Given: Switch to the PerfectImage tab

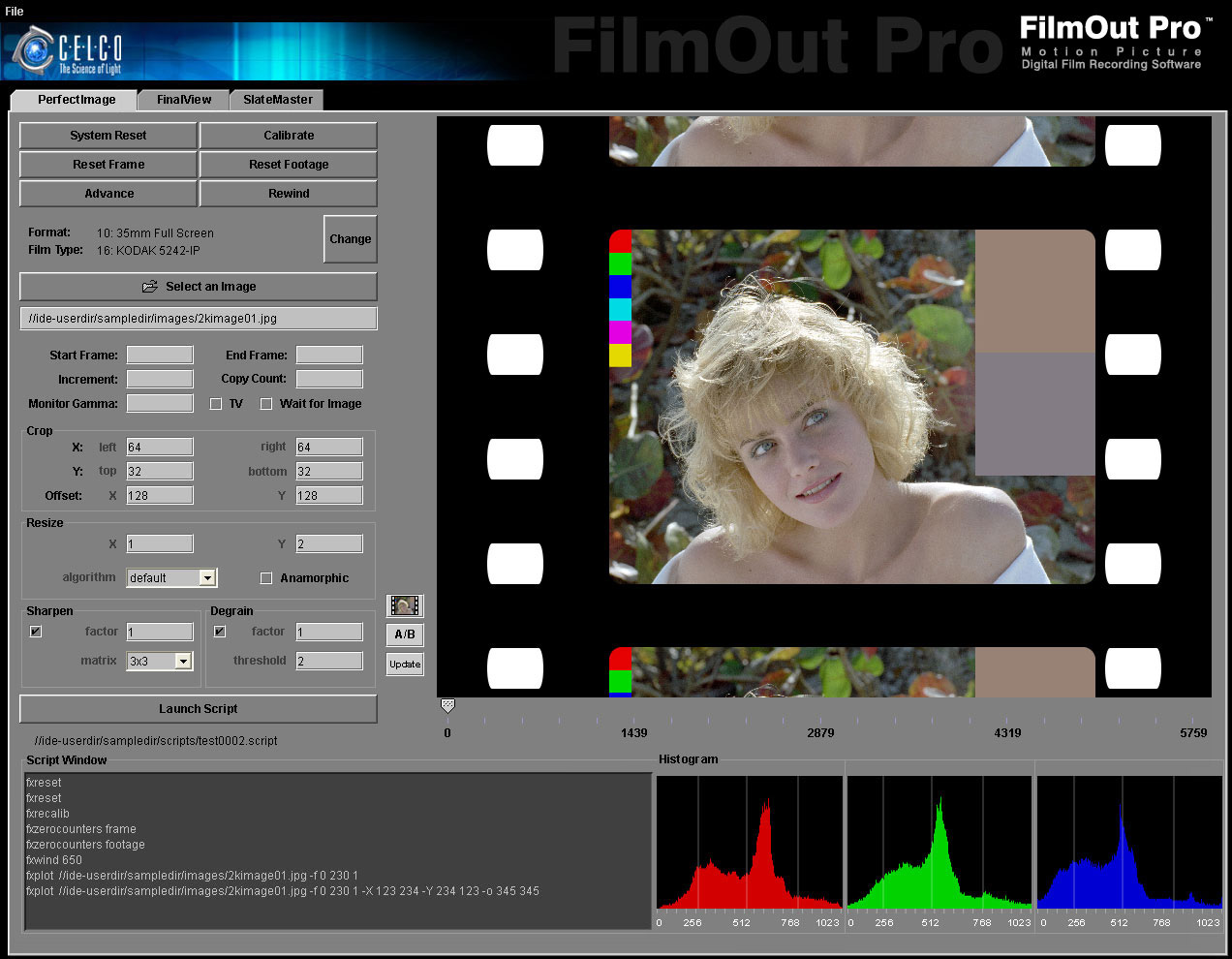Looking at the screenshot, I should (77, 100).
